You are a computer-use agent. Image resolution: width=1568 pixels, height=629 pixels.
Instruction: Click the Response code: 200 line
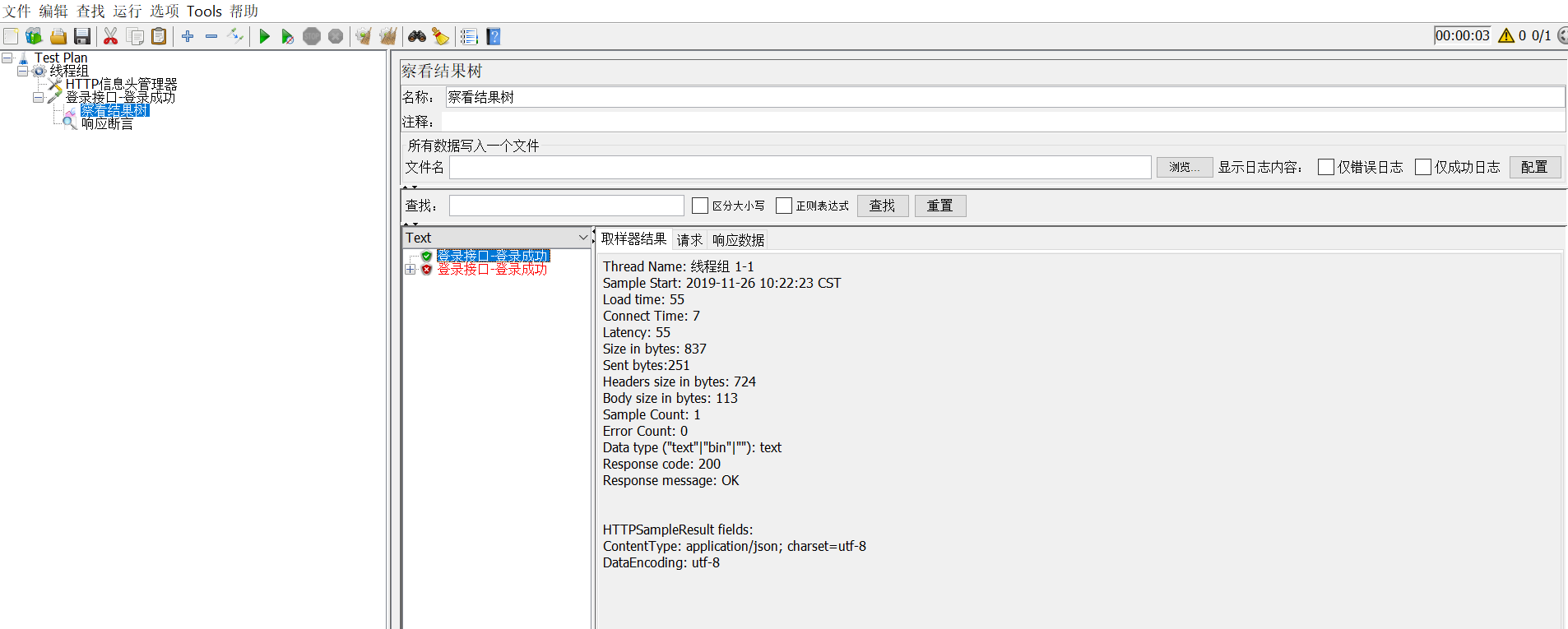[x=661, y=464]
